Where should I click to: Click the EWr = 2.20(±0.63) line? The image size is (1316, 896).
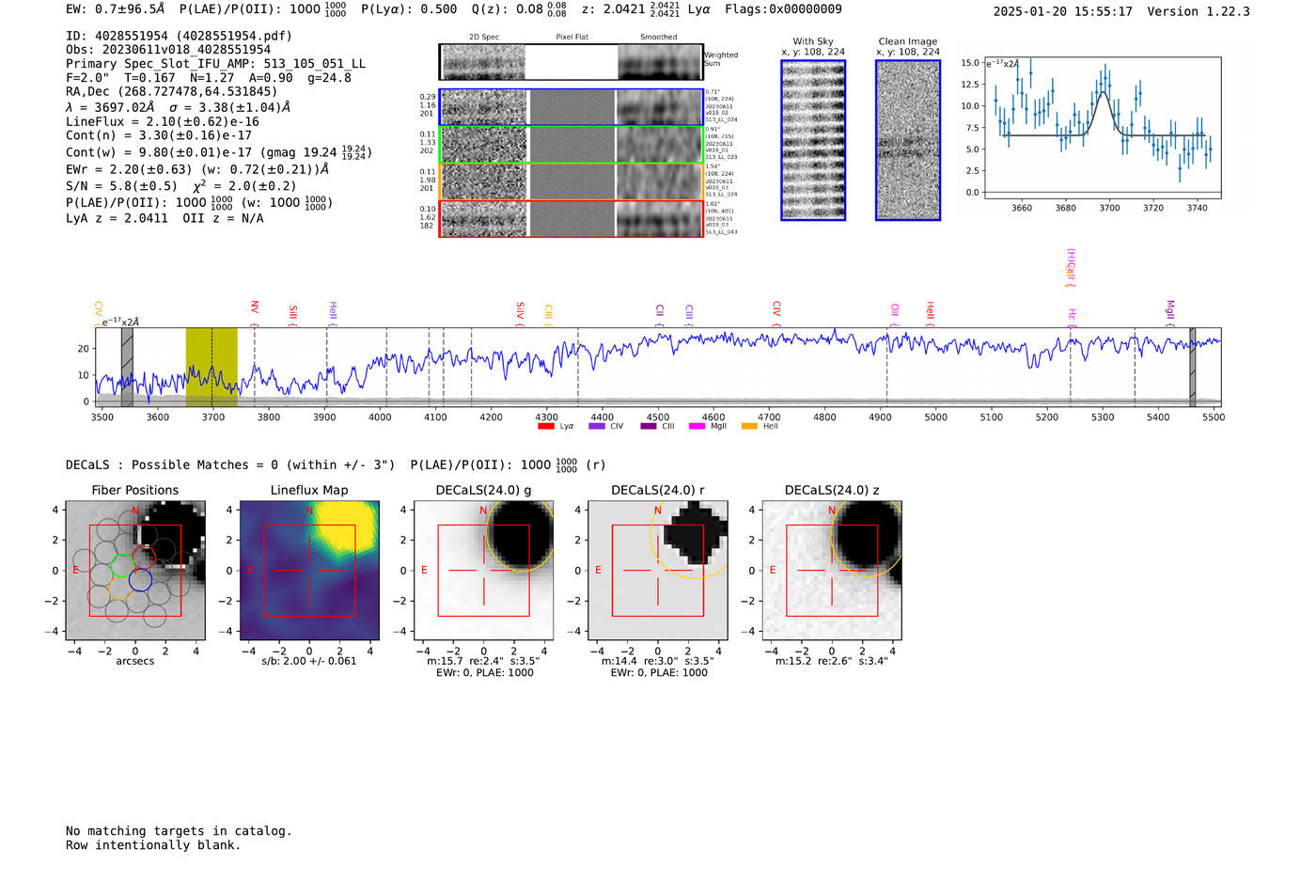coord(197,170)
